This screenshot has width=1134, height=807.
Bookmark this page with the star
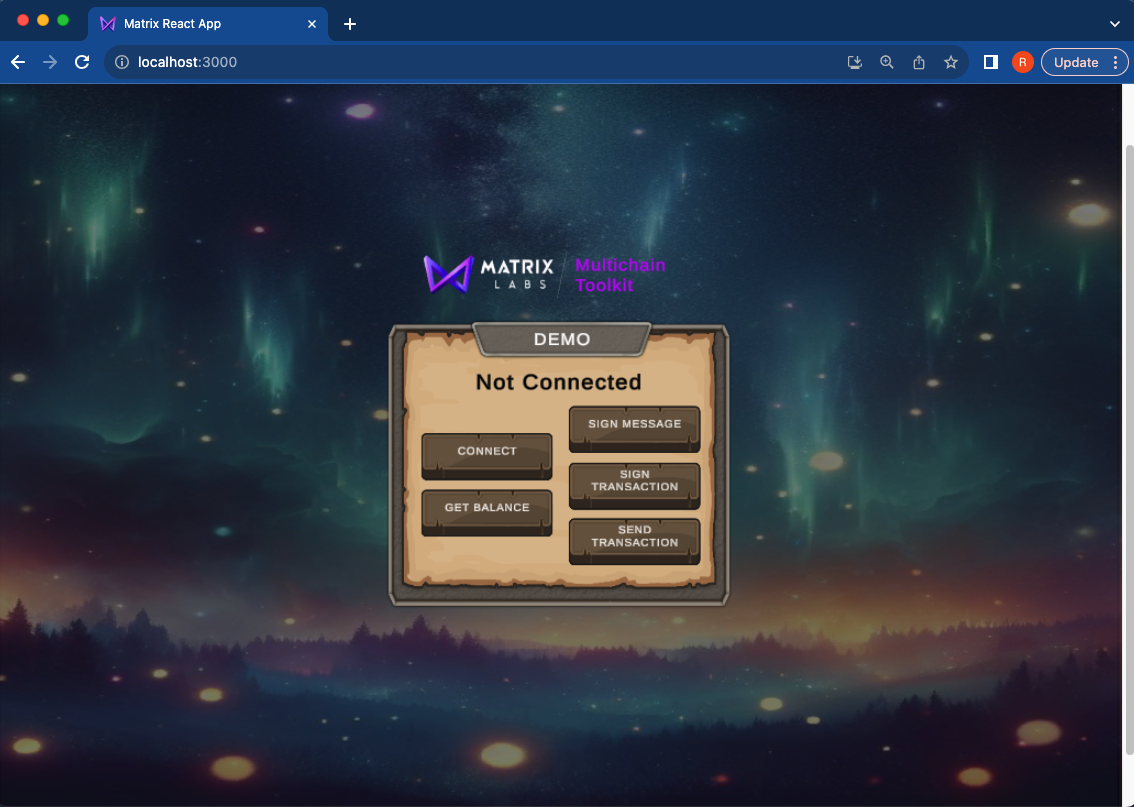click(x=951, y=62)
